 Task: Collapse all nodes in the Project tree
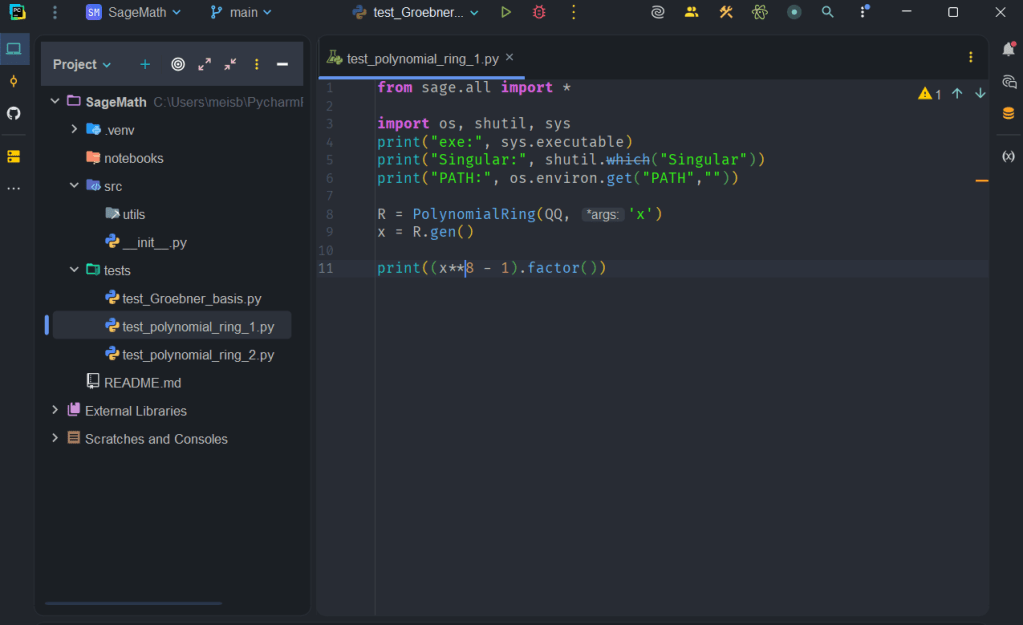click(228, 64)
